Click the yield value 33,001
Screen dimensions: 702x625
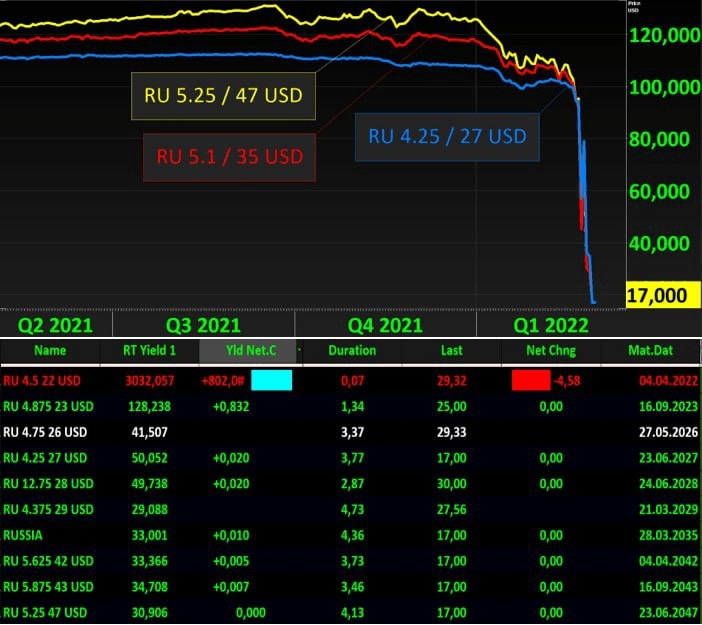tap(150, 535)
